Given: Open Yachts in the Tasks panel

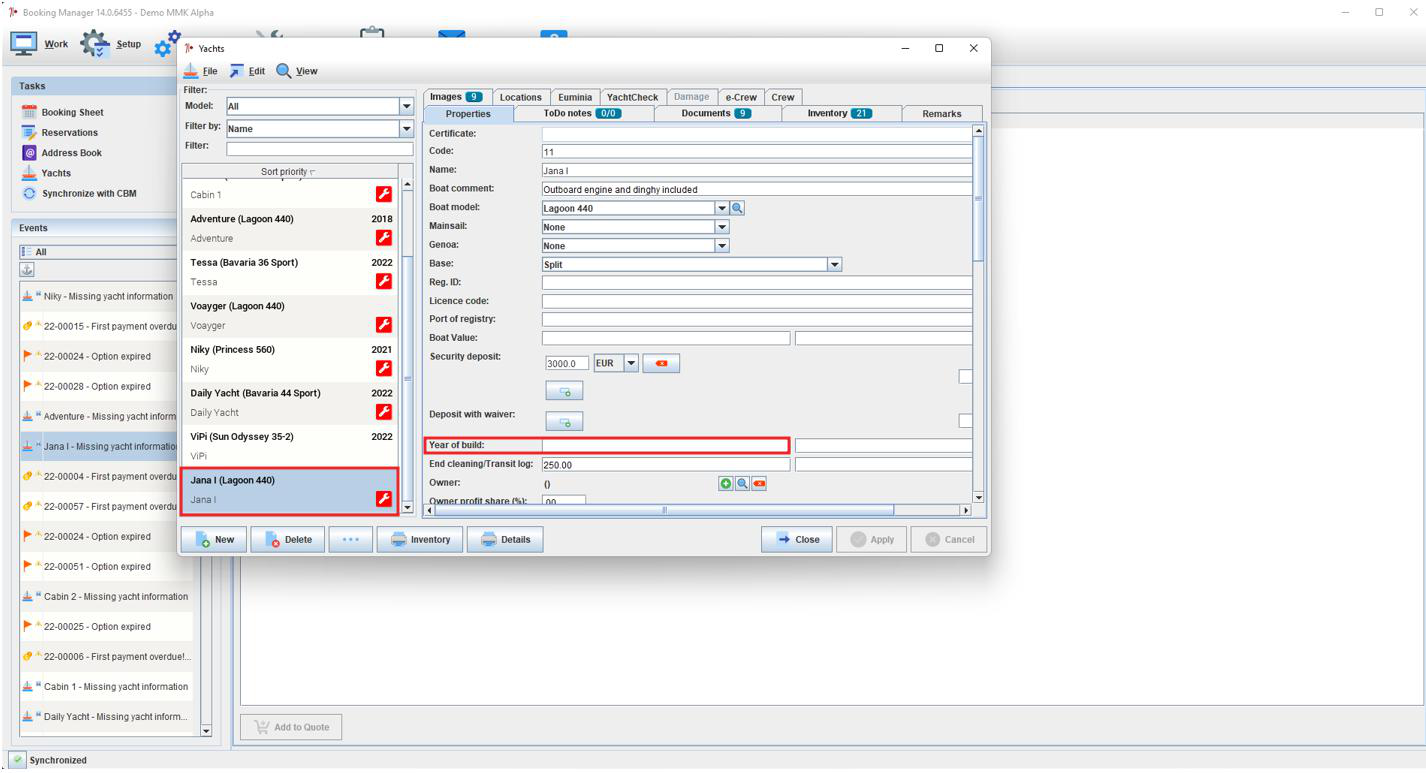Looking at the screenshot, I should 56,173.
